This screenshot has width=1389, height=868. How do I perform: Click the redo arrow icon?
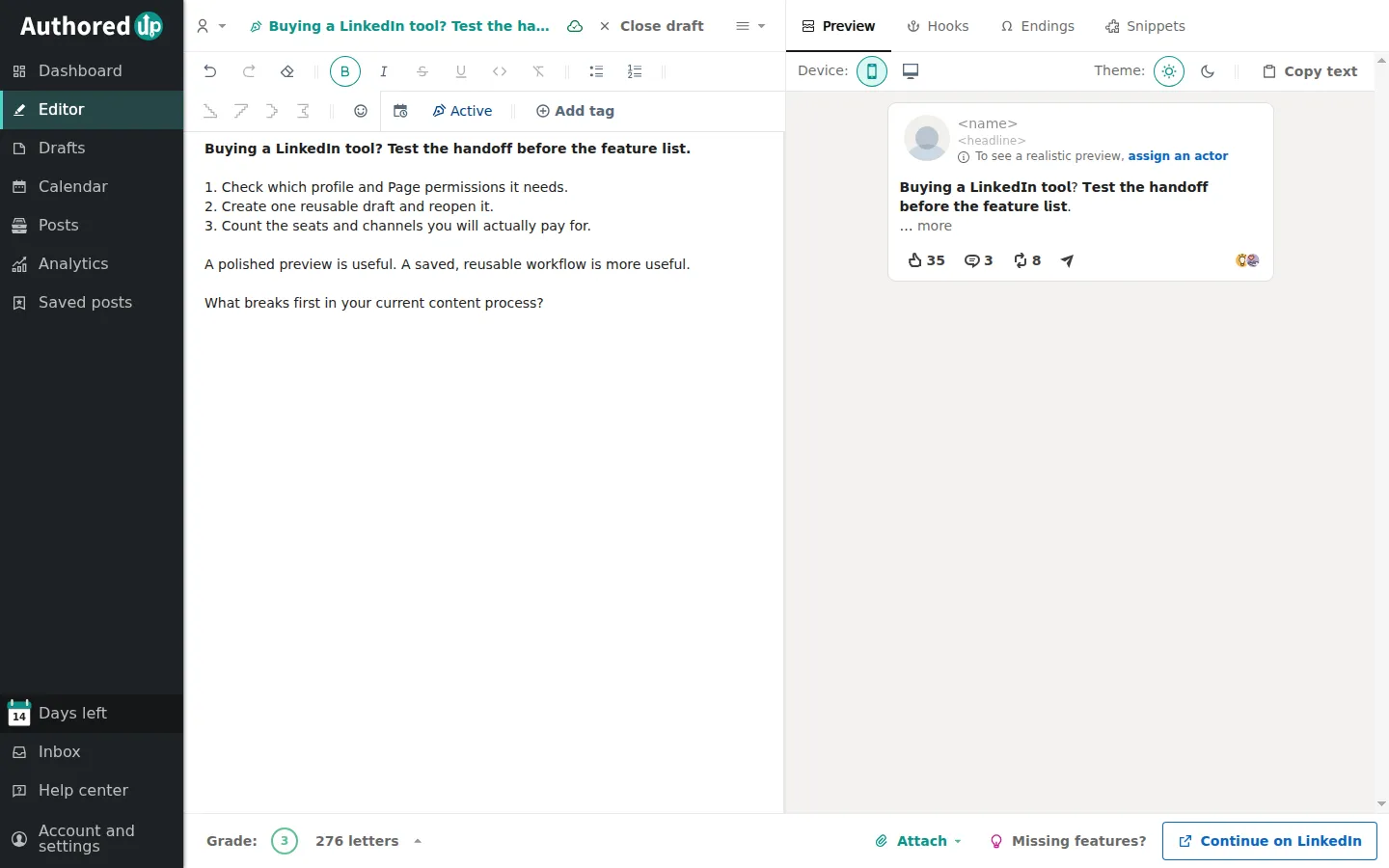pos(249,71)
